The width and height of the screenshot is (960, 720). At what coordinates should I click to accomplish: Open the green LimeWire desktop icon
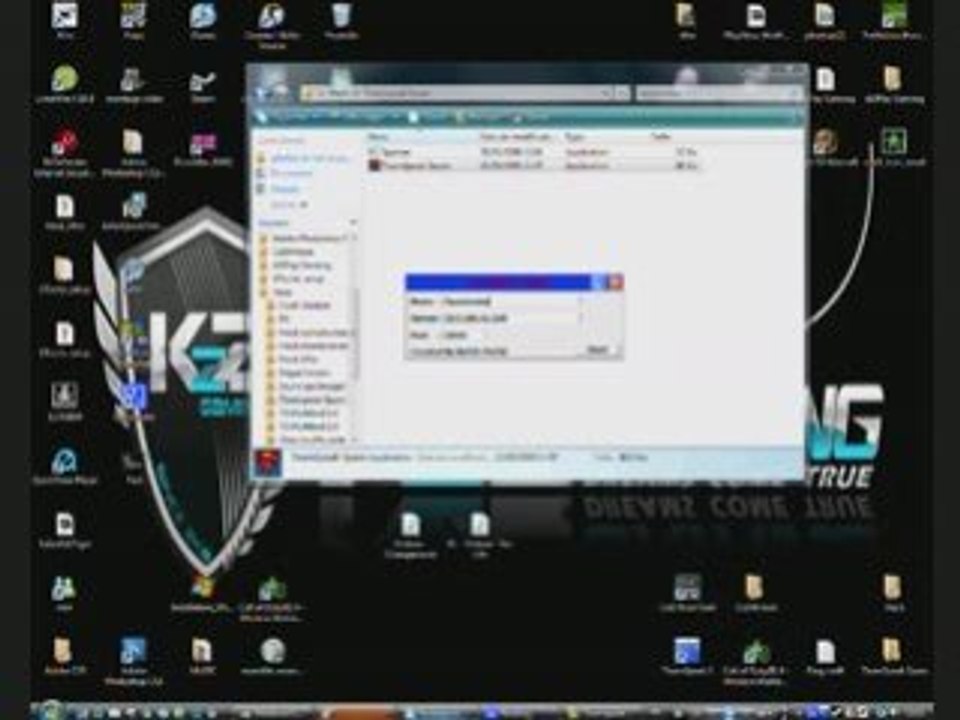coord(64,84)
